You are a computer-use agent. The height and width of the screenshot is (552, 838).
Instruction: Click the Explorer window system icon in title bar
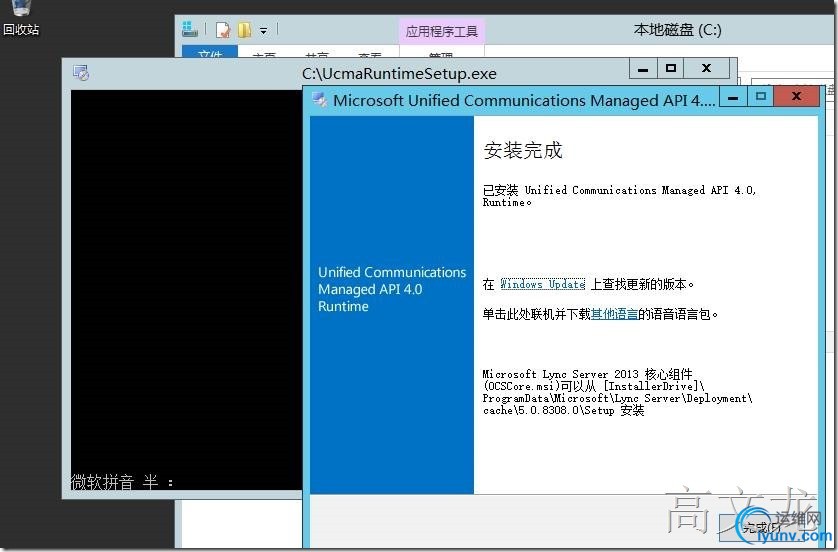pyautogui.click(x=190, y=29)
